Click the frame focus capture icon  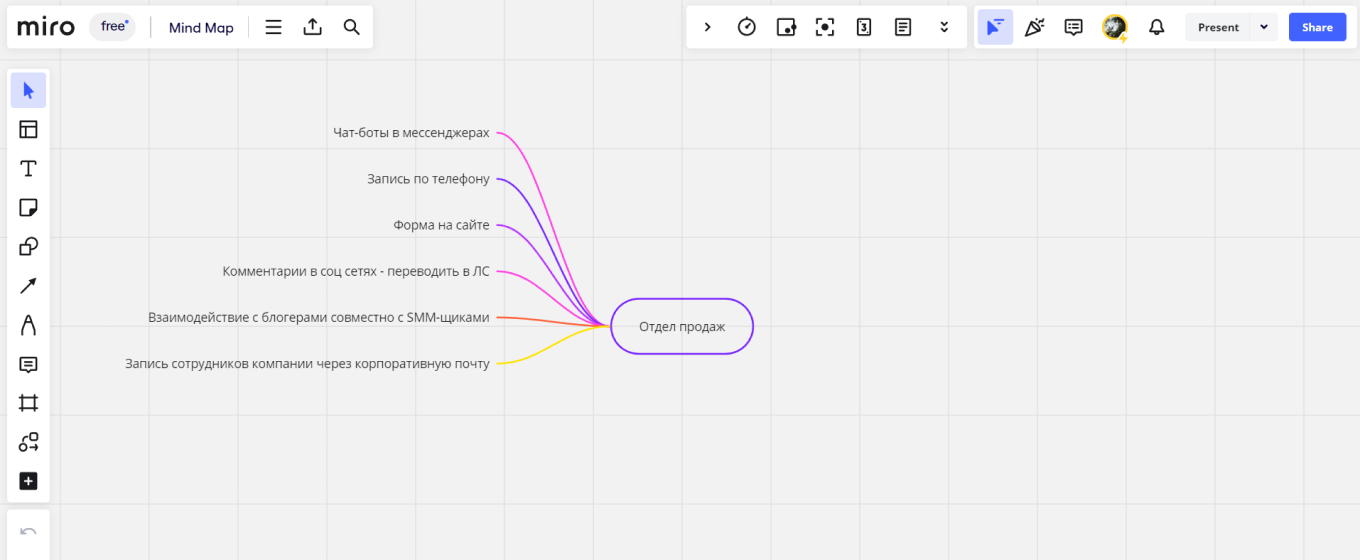pos(825,27)
